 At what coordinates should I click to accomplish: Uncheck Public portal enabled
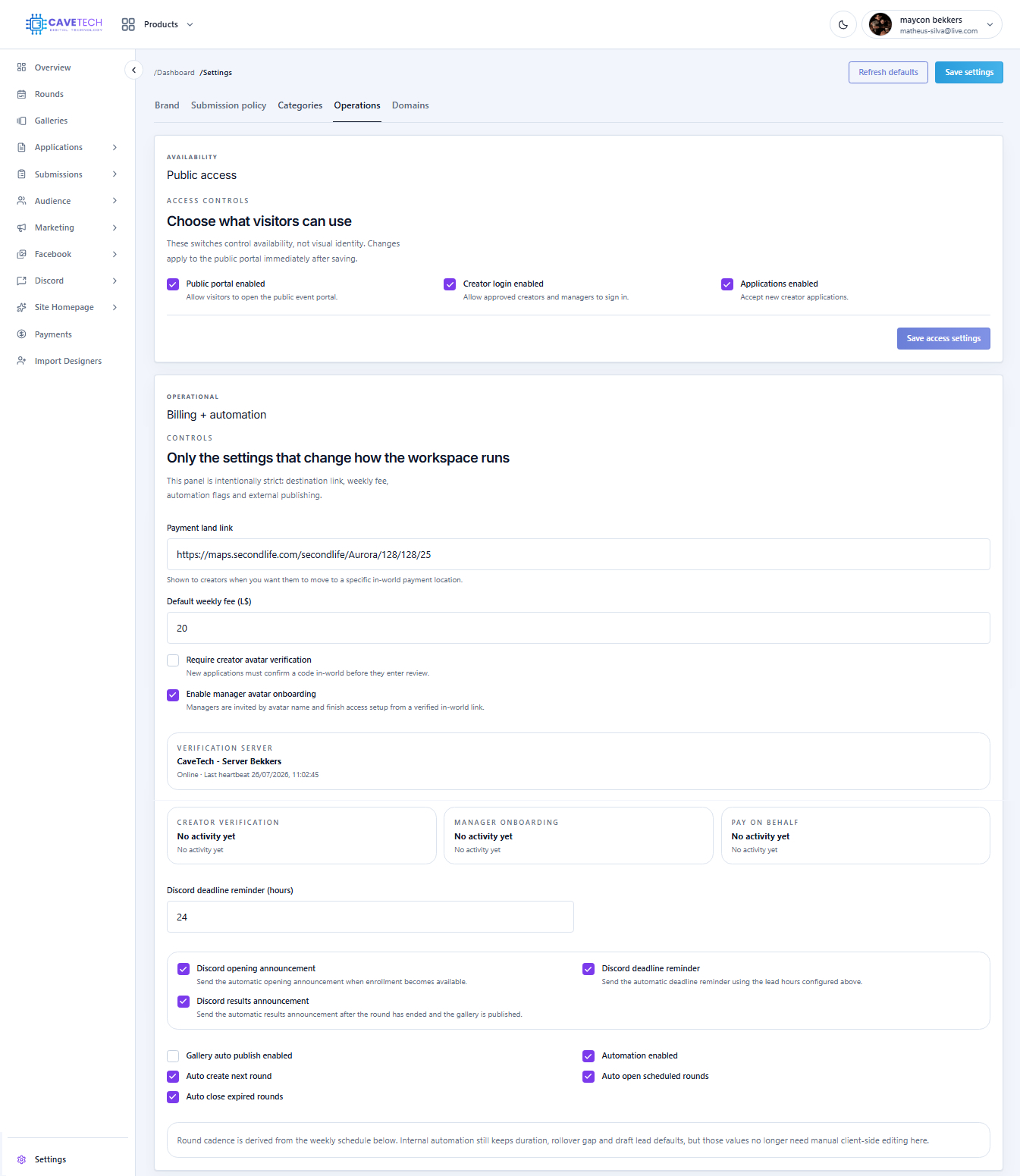click(173, 284)
